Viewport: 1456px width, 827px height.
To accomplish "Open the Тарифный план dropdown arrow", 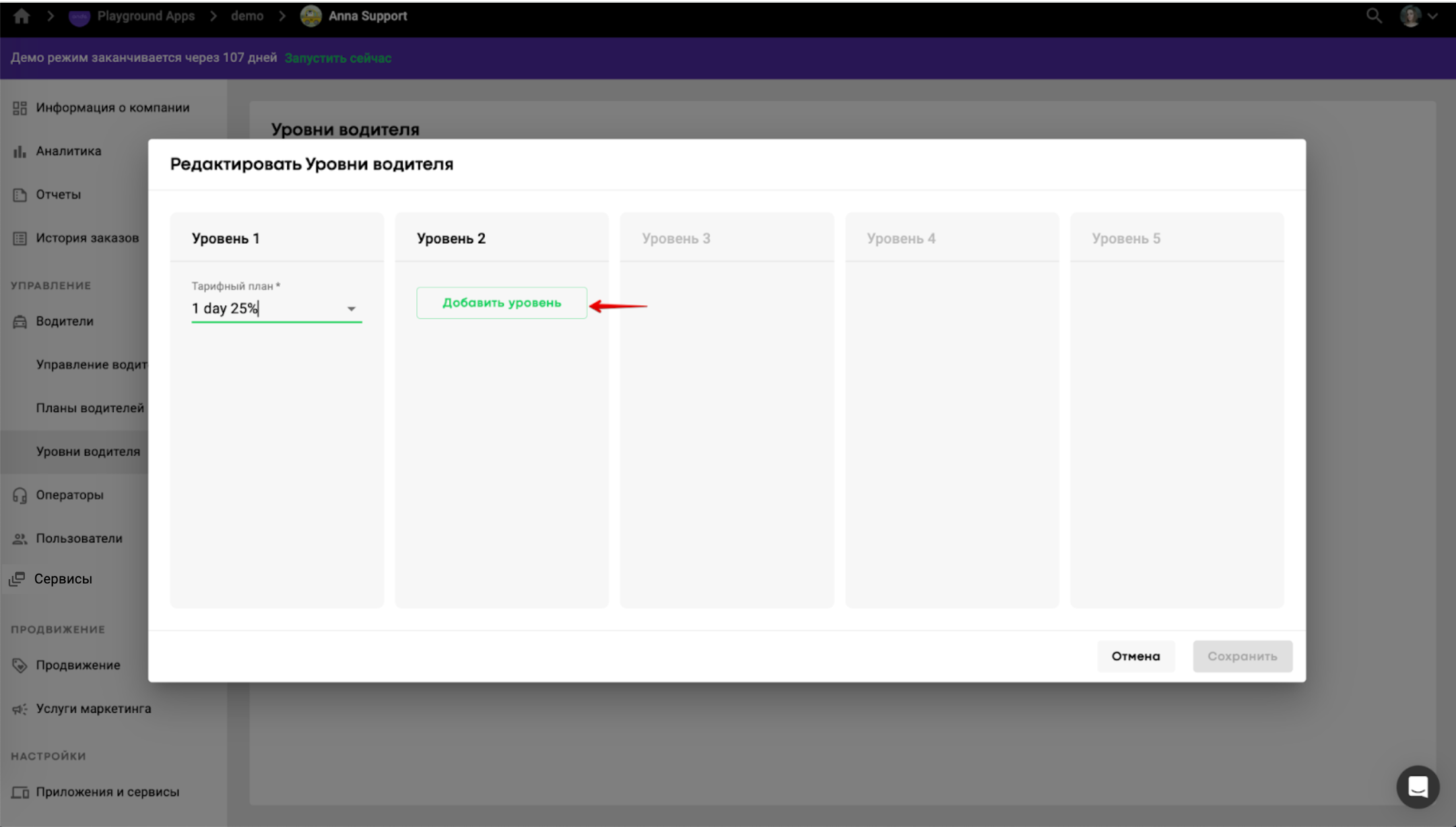I will click(351, 309).
